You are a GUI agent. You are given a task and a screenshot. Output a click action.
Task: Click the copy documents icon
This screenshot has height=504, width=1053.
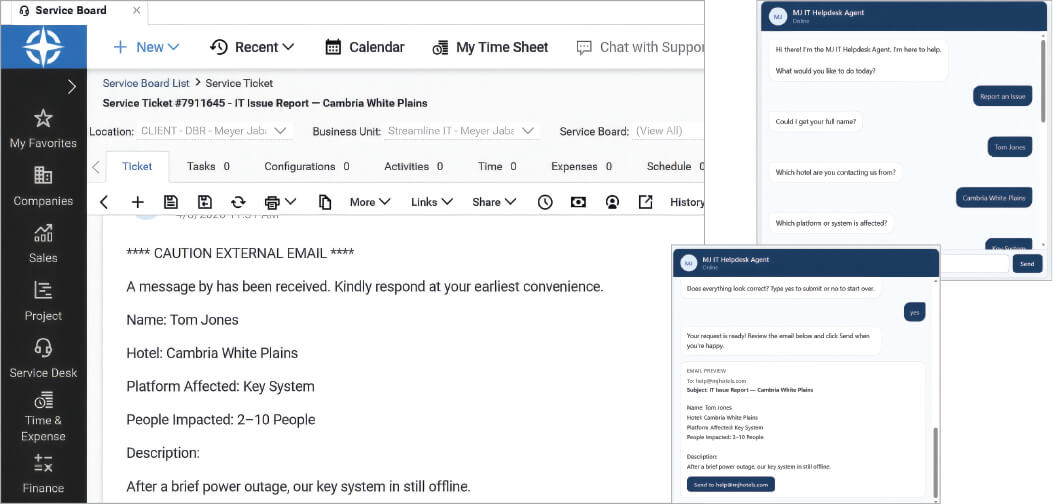pos(325,202)
